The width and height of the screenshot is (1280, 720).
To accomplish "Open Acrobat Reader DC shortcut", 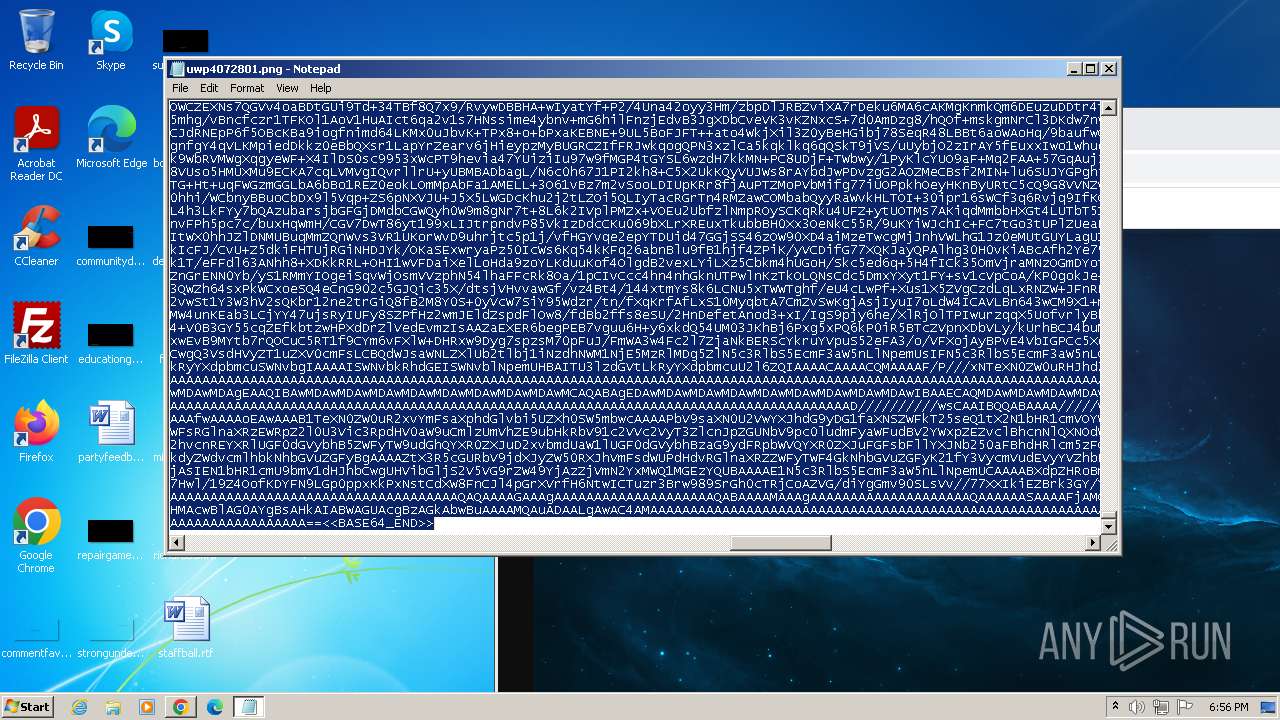I will (36, 143).
